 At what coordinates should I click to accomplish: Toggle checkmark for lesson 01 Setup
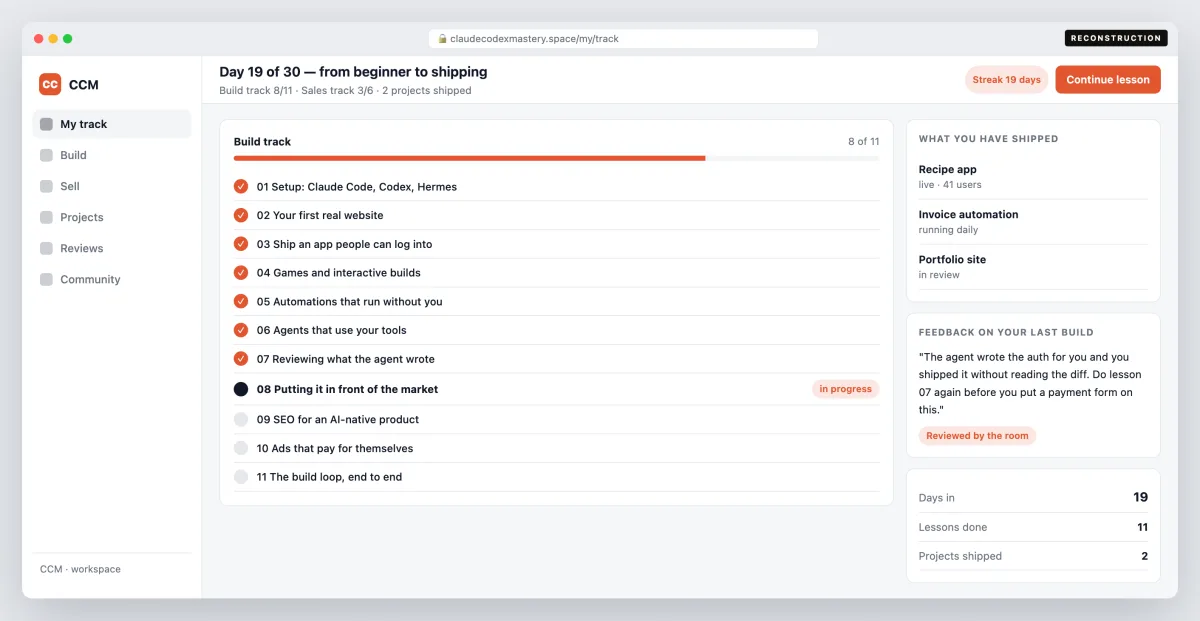click(241, 186)
